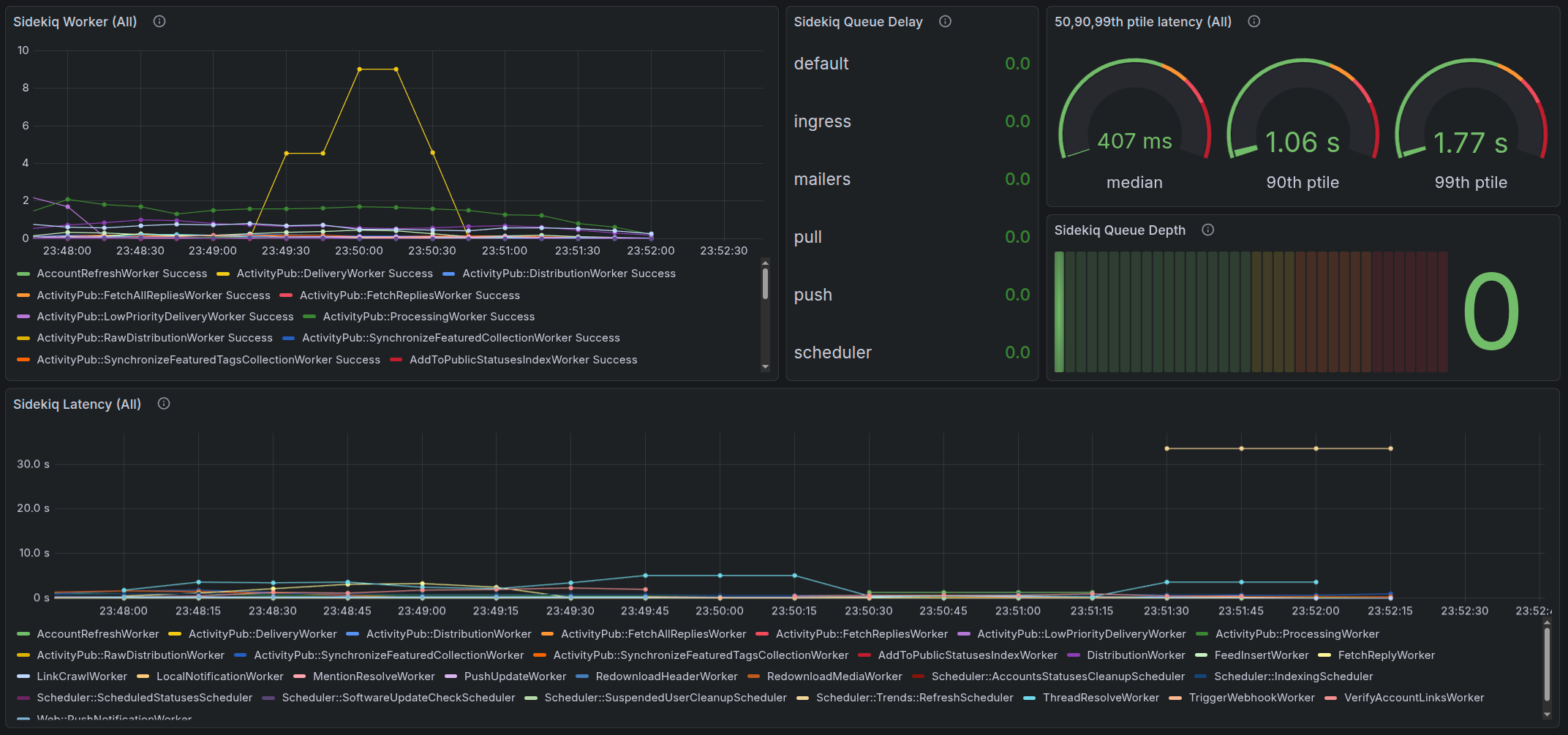The image size is (1568, 735).
Task: Open Sidekiq Latency (All) panel title menu
Action: (77, 404)
